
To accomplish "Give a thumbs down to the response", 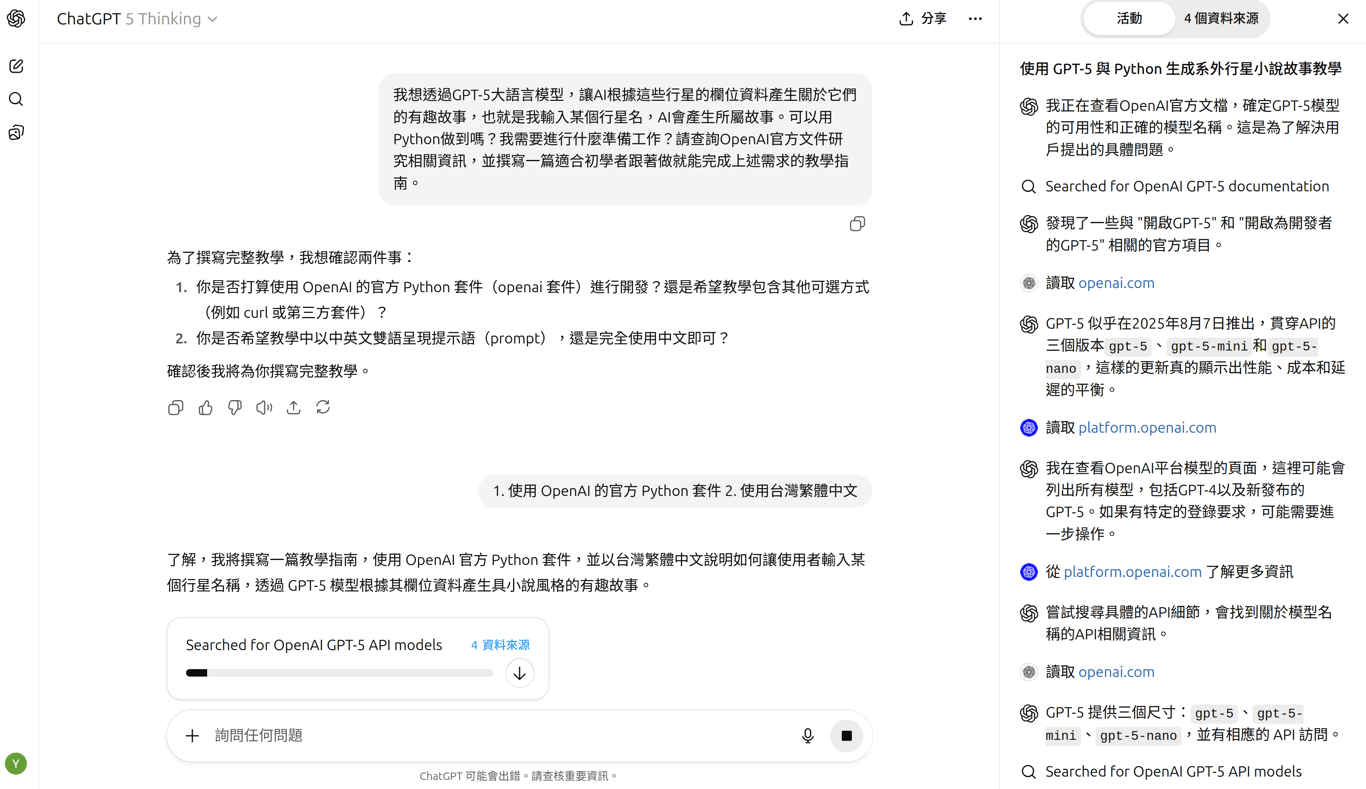I will pos(235,408).
